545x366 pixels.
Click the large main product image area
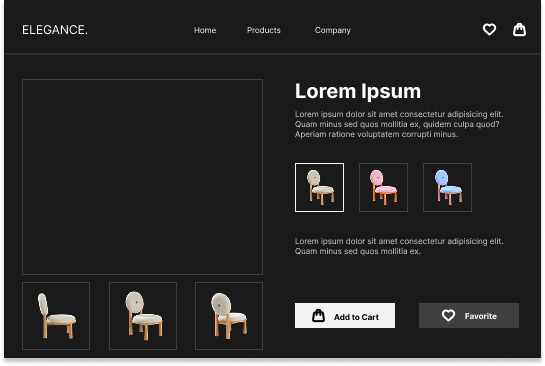tap(143, 177)
